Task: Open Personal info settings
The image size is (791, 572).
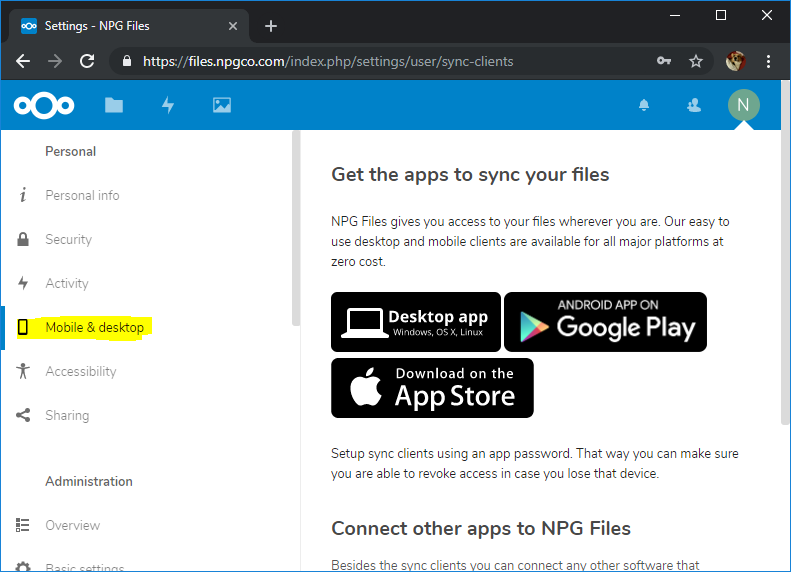Action: click(82, 195)
